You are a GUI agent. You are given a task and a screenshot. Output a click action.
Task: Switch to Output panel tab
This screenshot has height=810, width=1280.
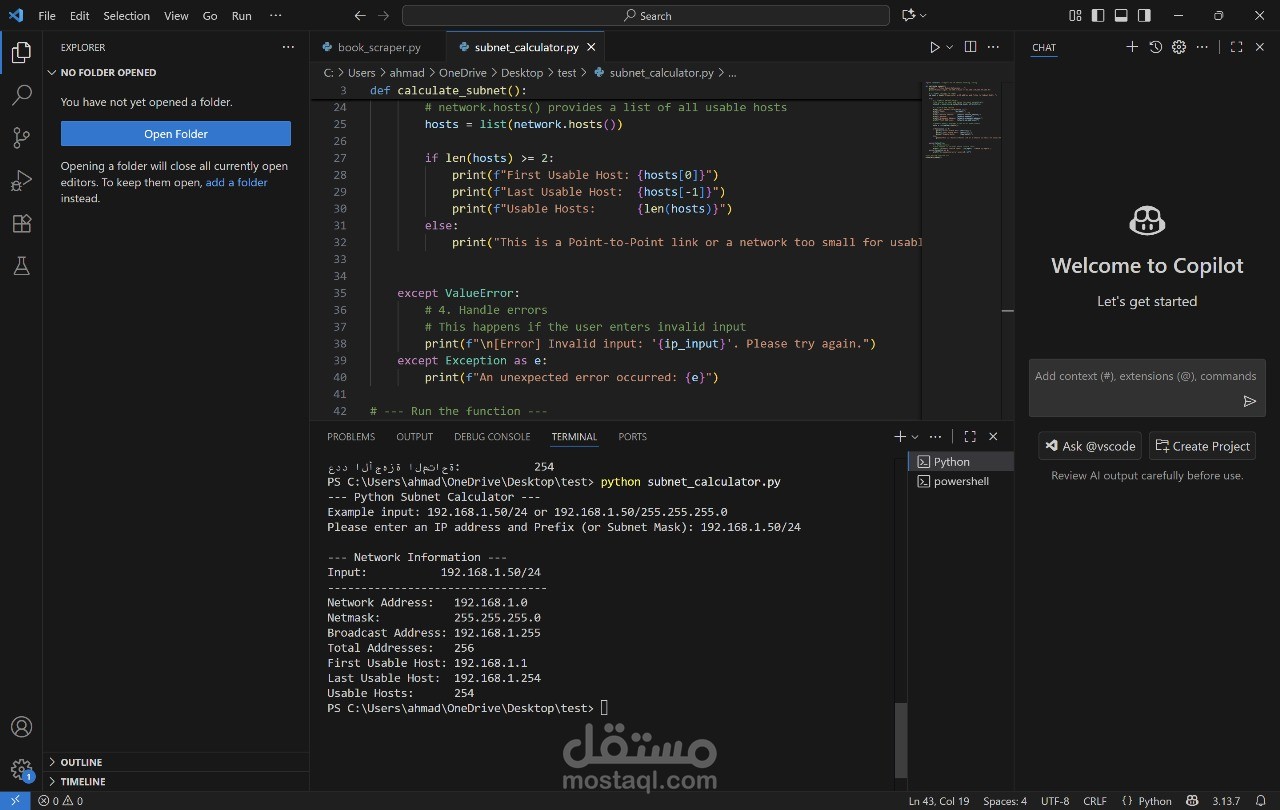click(x=414, y=437)
